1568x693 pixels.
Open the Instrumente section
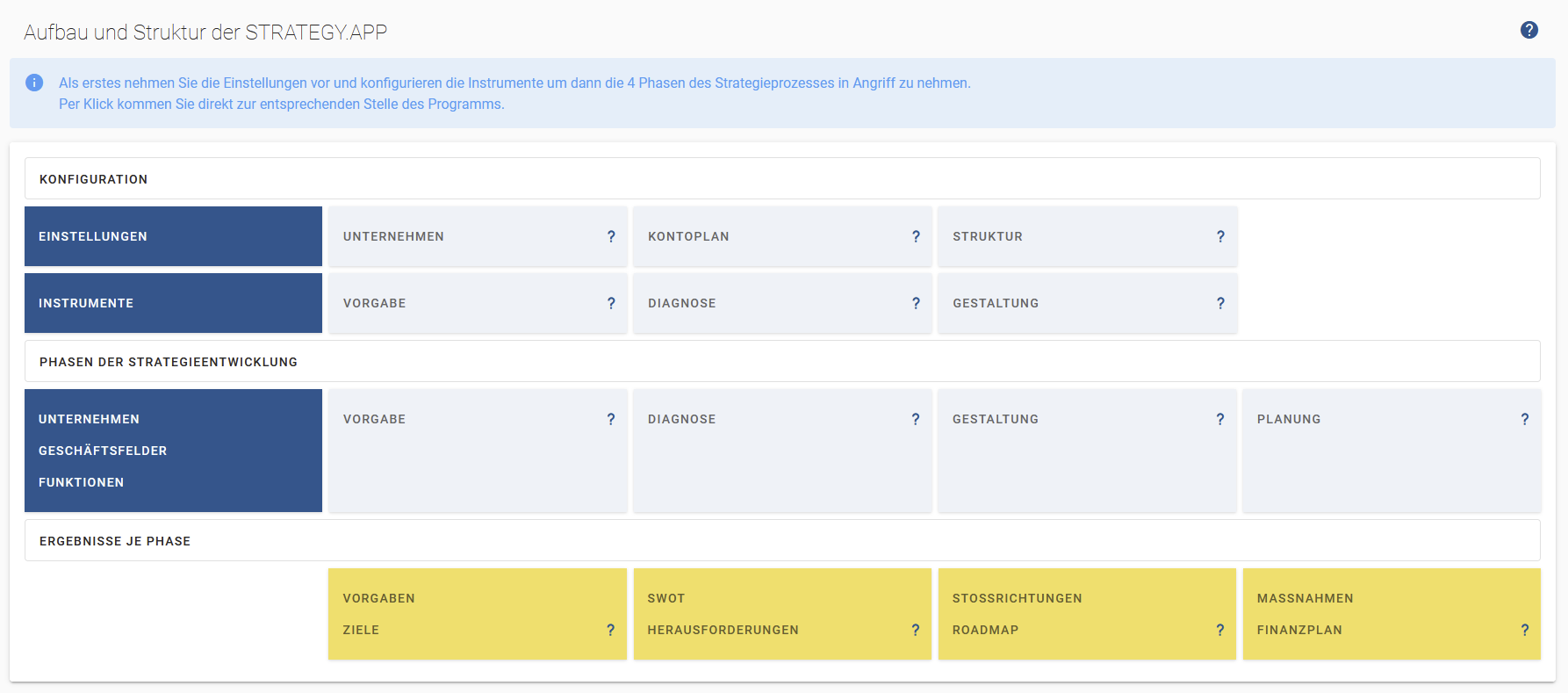(x=173, y=303)
